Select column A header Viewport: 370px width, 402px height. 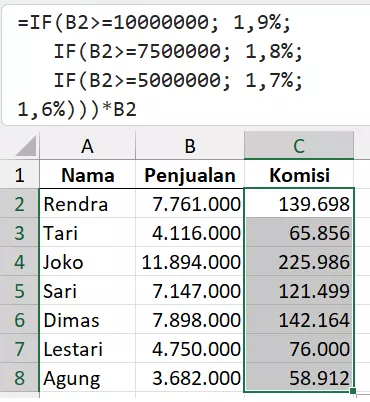pos(87,146)
